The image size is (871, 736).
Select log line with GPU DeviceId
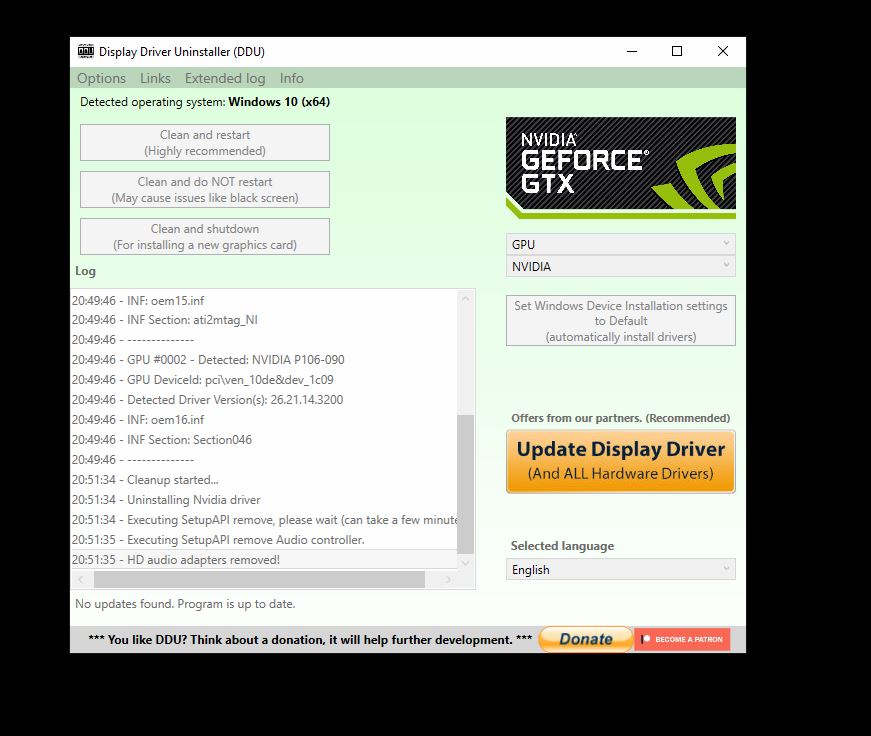(264, 380)
